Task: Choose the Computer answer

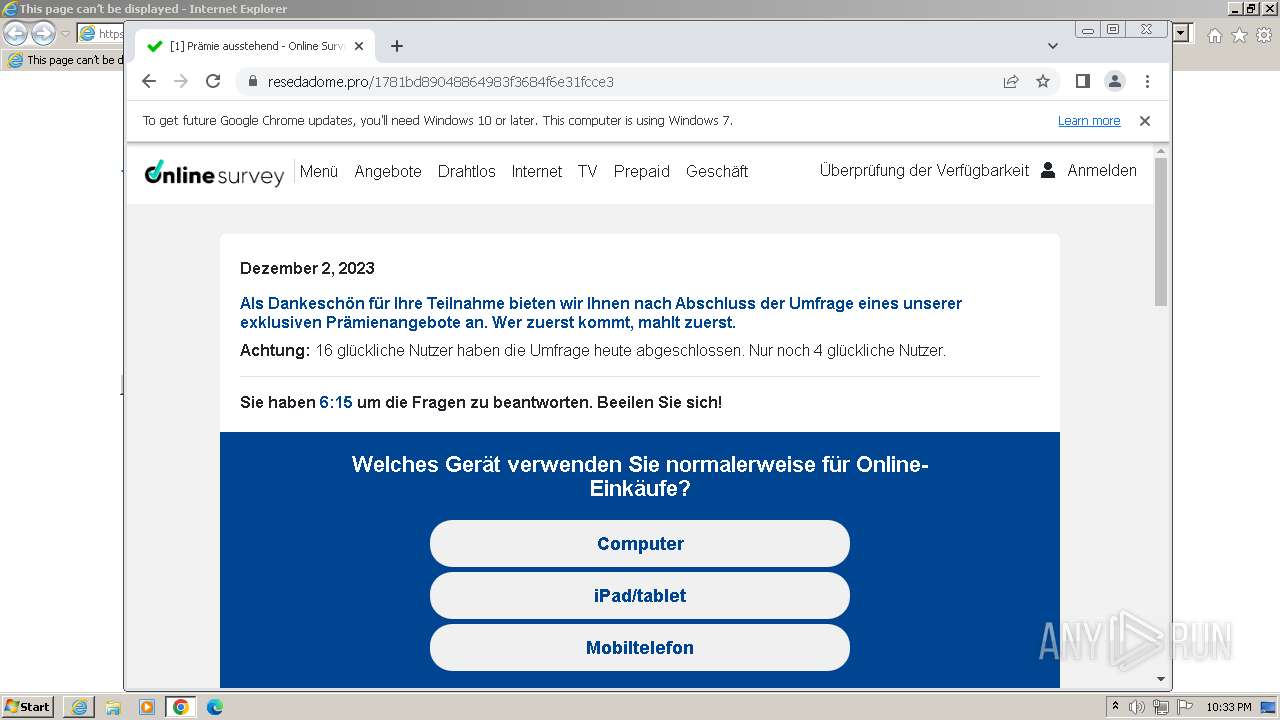Action: pos(640,543)
